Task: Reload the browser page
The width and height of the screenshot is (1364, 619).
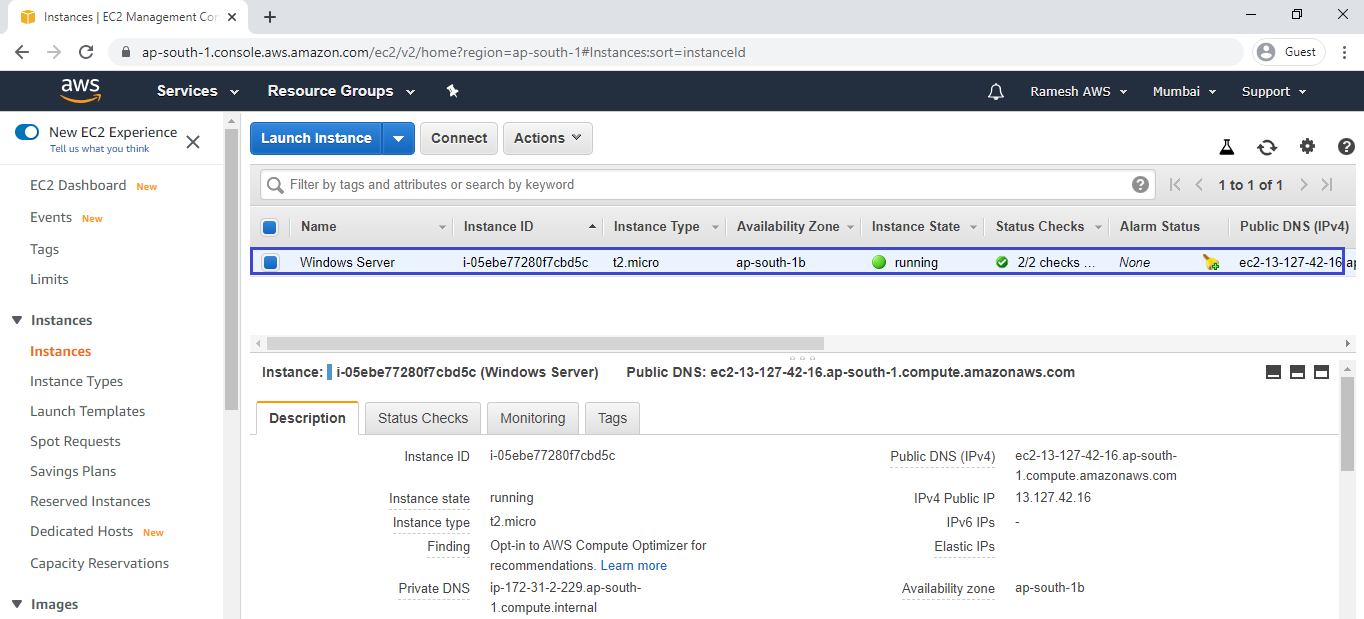Action: tap(86, 52)
